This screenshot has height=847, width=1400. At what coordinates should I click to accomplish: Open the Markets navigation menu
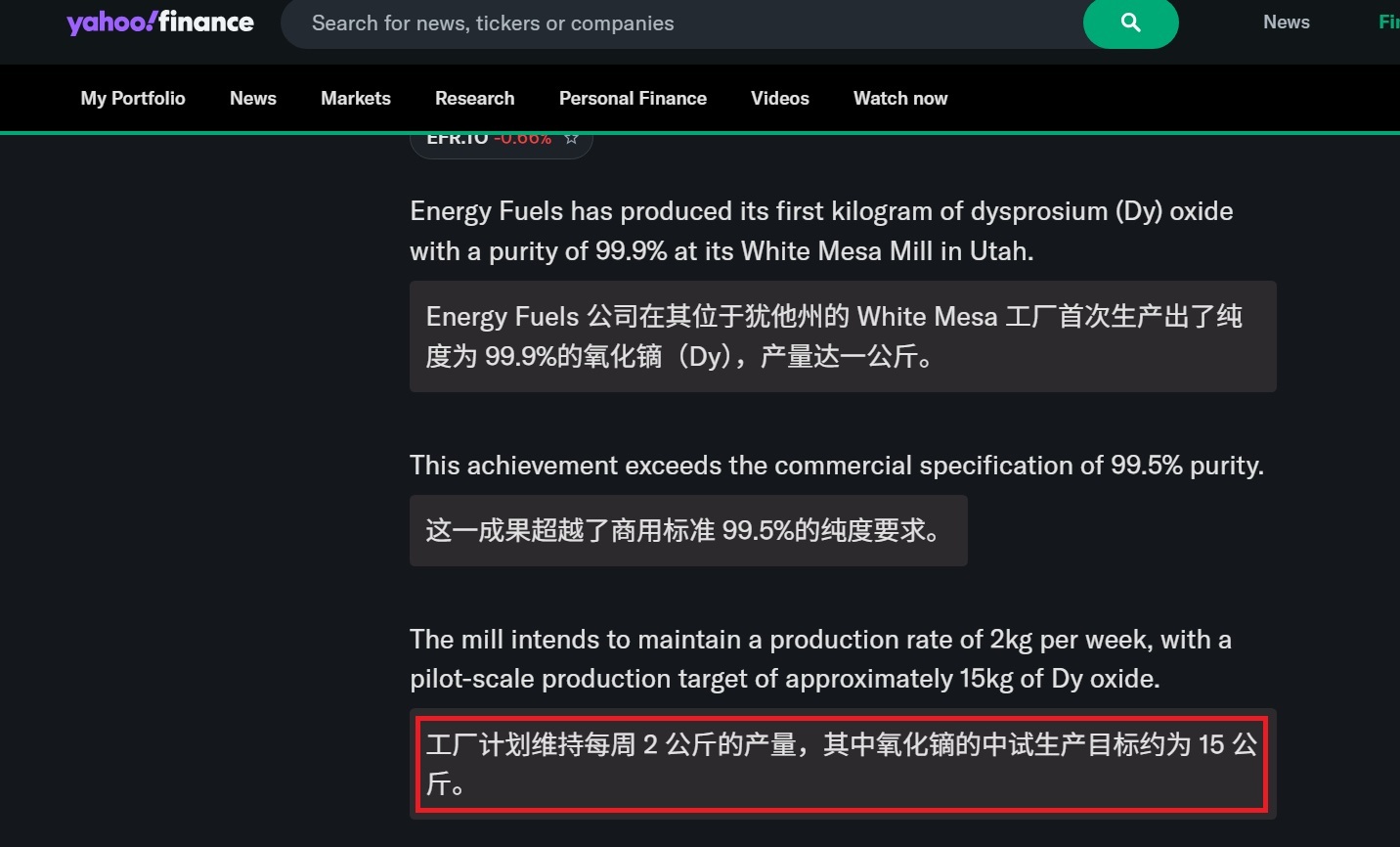(356, 98)
